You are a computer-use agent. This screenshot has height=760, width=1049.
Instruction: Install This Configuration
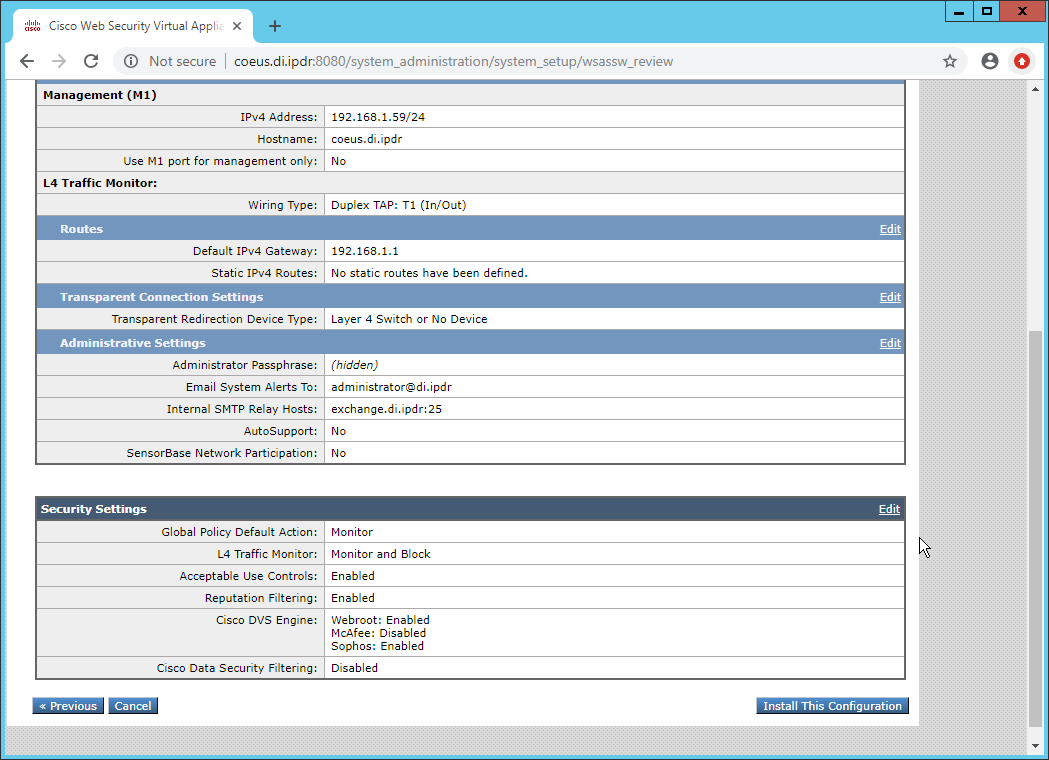(x=832, y=706)
